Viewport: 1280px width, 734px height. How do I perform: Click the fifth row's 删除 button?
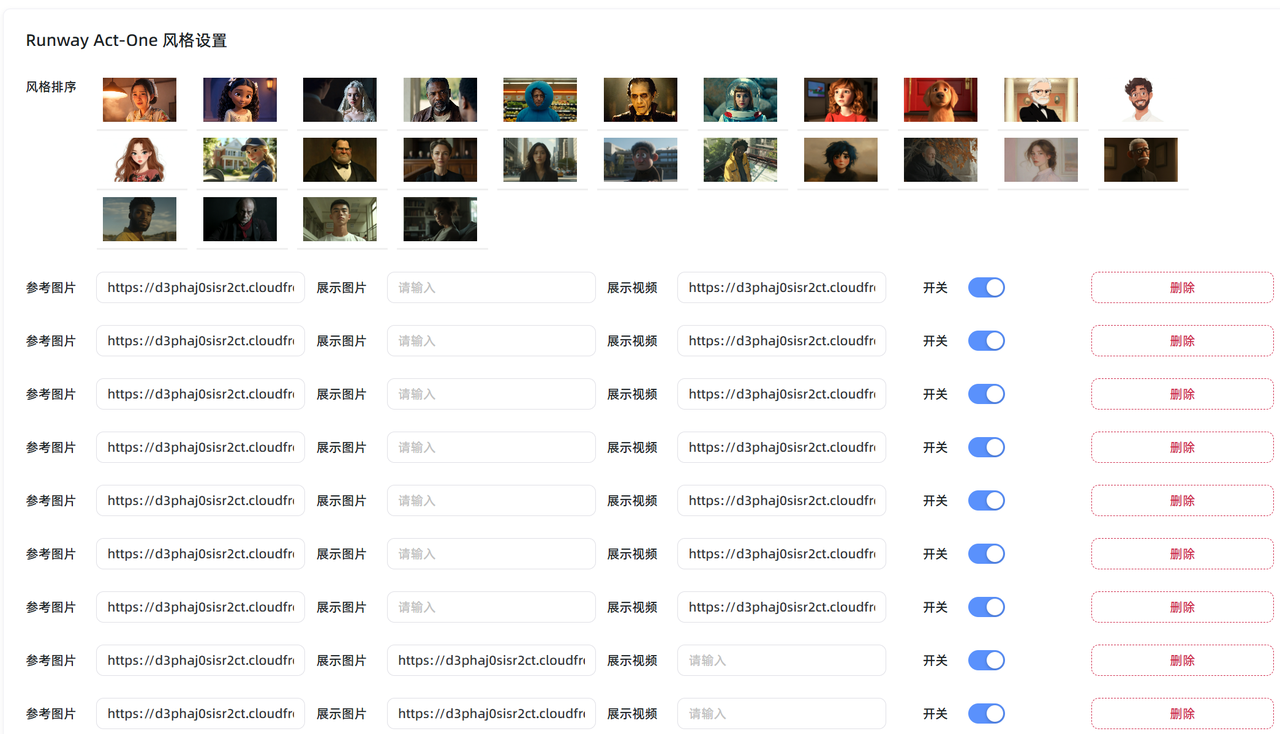click(1182, 500)
